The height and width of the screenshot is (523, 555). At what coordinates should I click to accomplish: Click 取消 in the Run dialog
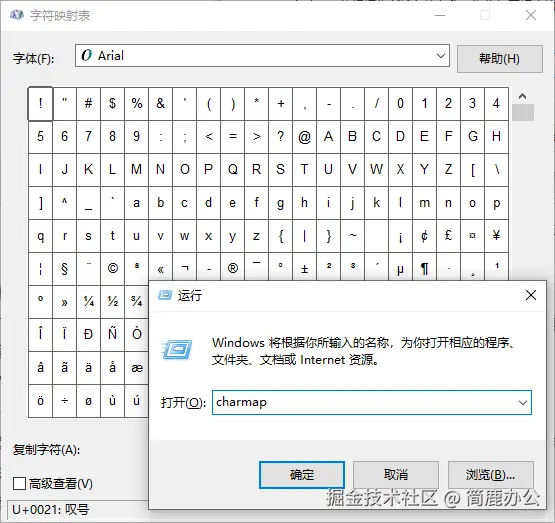click(x=396, y=475)
